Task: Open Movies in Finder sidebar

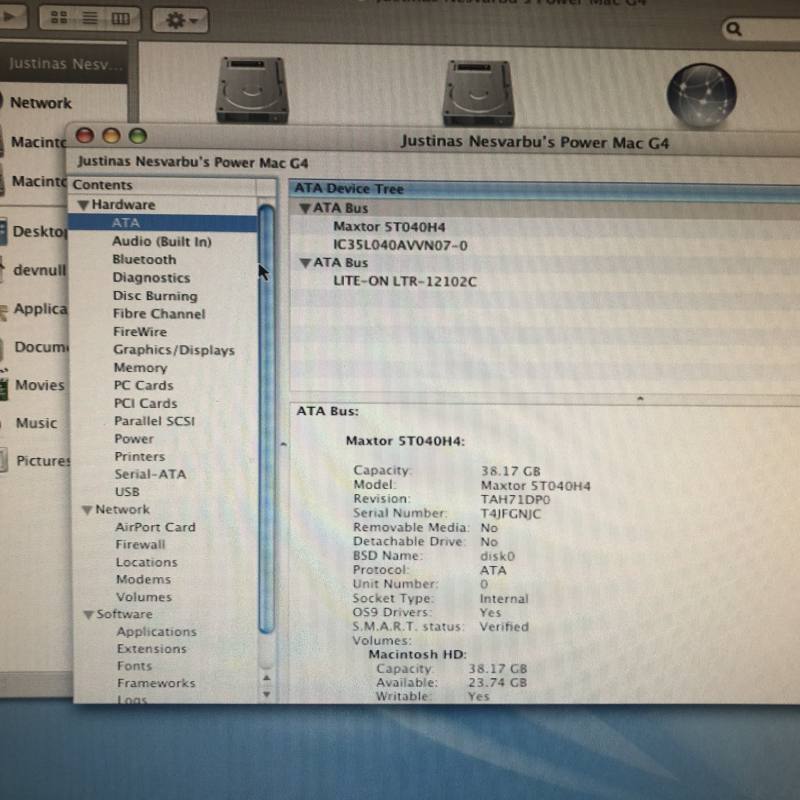Action: pos(40,385)
